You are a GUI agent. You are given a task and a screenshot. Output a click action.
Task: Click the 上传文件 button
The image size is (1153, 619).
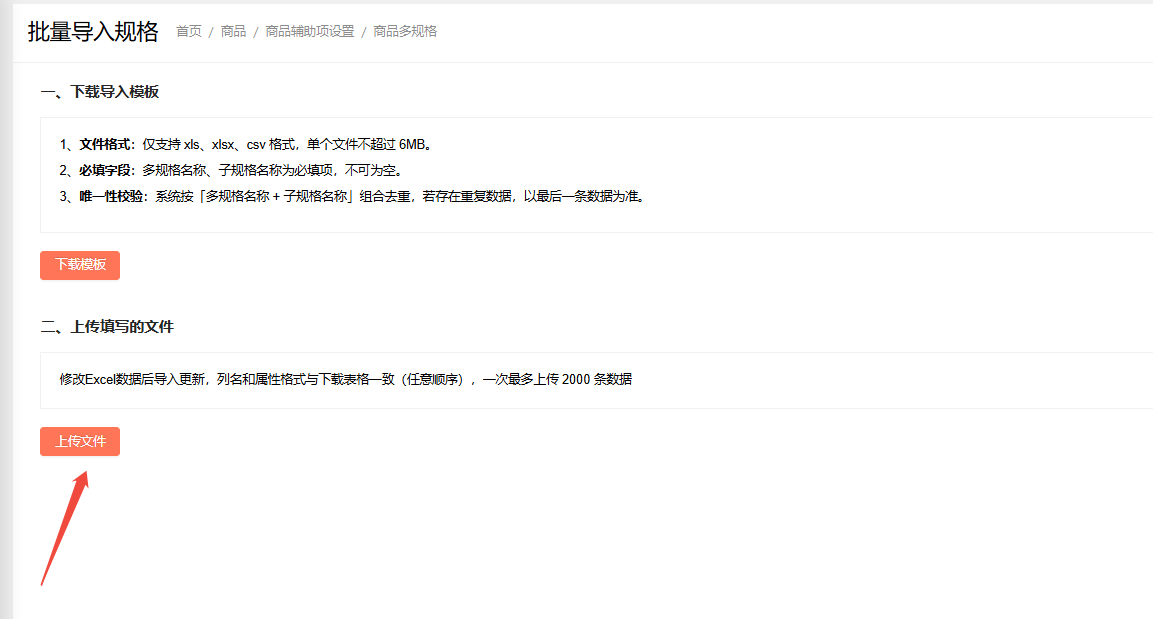pyautogui.click(x=80, y=441)
